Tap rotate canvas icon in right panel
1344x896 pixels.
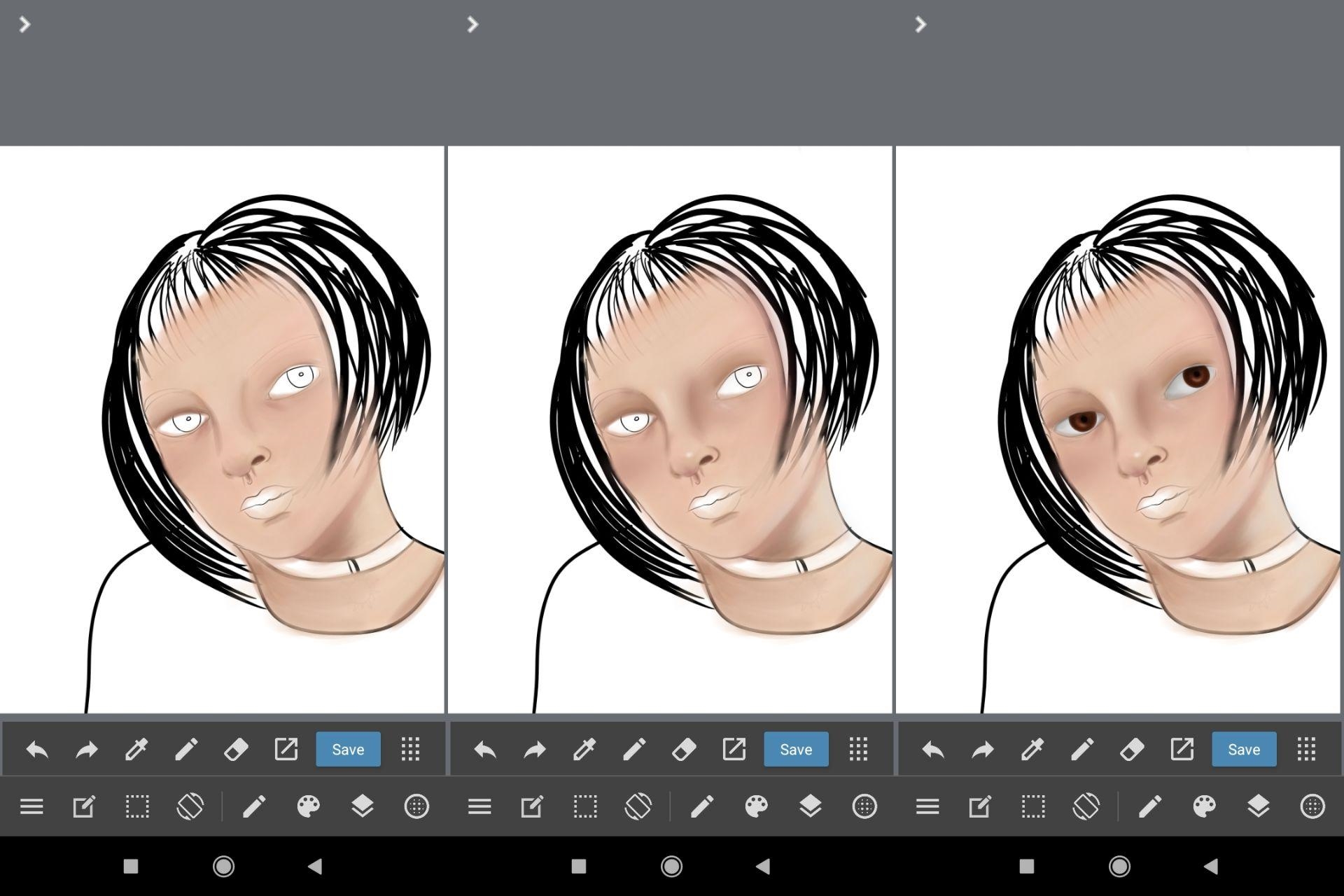coord(1086,806)
